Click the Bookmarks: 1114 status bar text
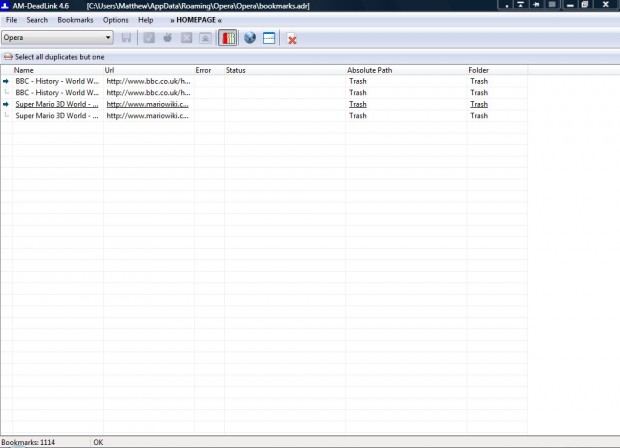This screenshot has width=620, height=448. pyautogui.click(x=28, y=442)
